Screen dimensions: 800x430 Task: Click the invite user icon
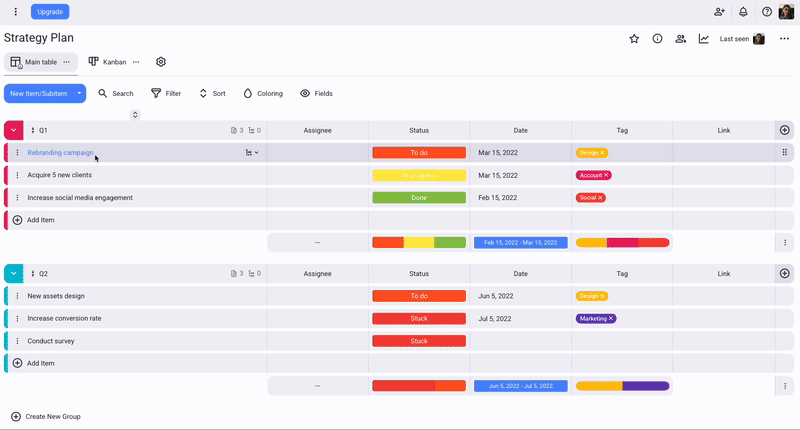click(x=719, y=12)
